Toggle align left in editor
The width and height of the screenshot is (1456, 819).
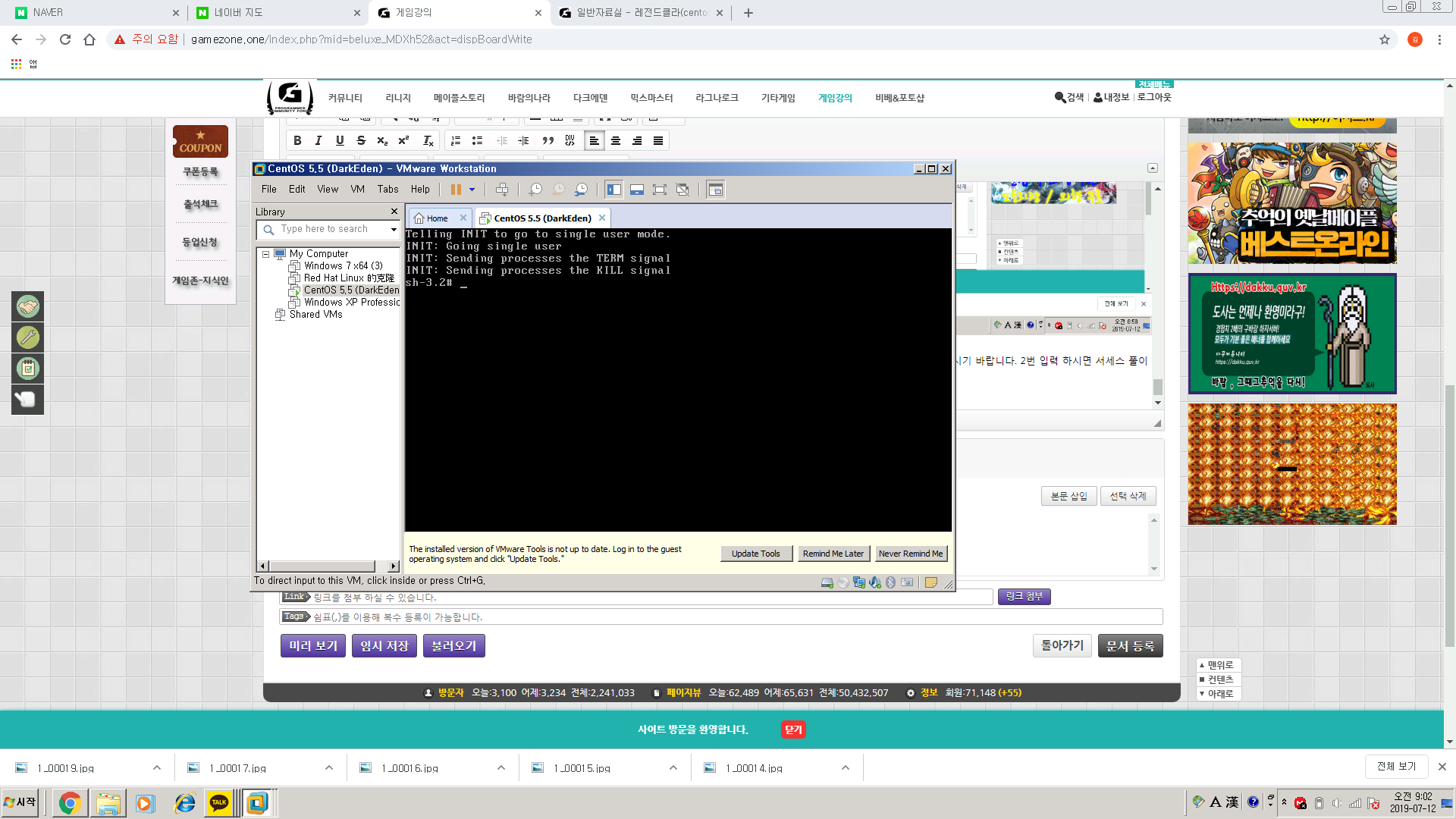[x=595, y=140]
